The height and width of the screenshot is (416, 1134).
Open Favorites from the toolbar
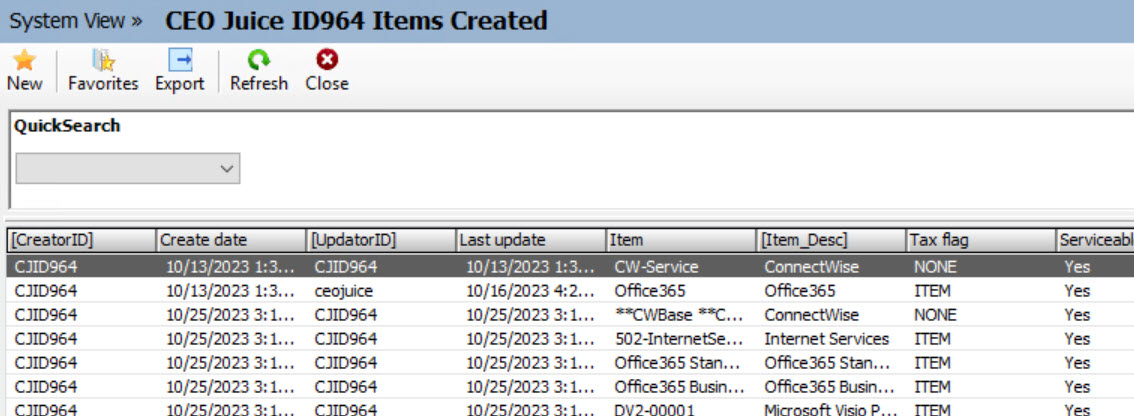(103, 70)
